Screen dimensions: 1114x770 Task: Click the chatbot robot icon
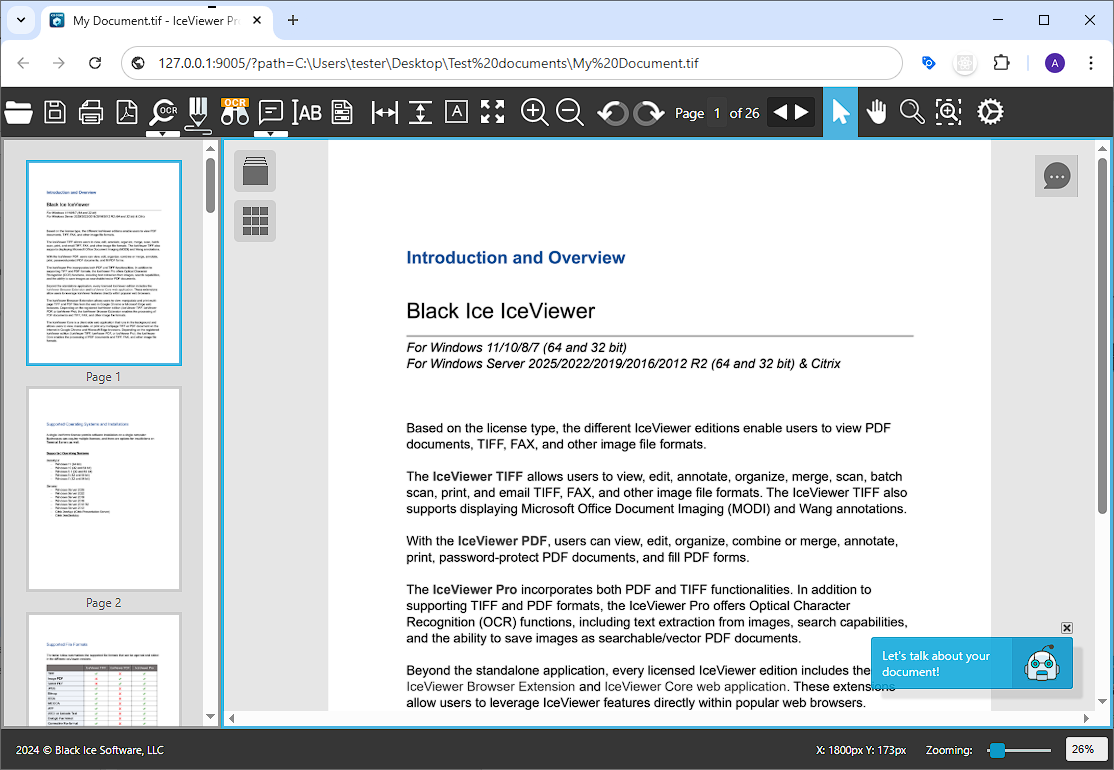(1042, 663)
